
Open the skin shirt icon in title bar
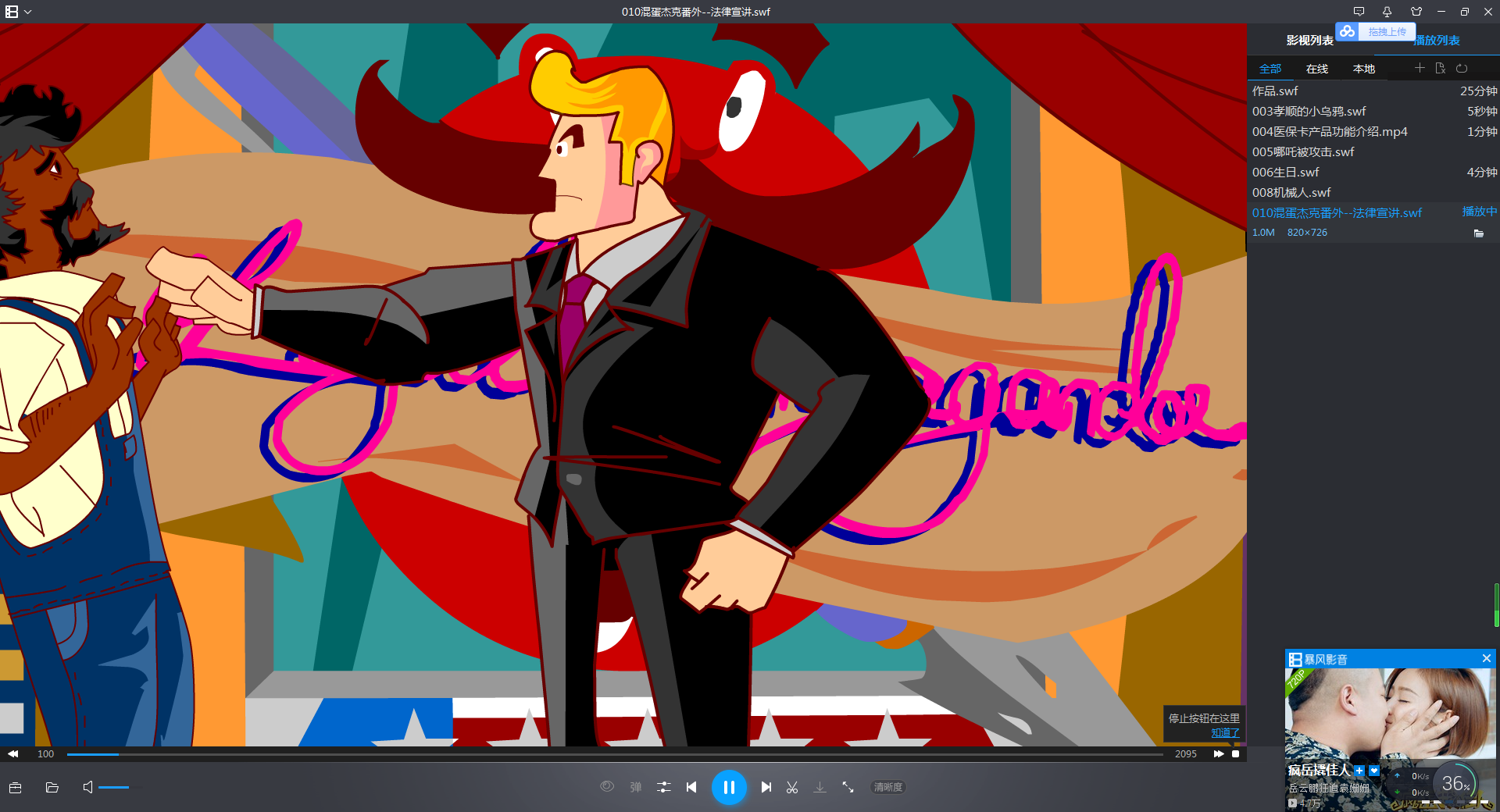[x=1416, y=12]
